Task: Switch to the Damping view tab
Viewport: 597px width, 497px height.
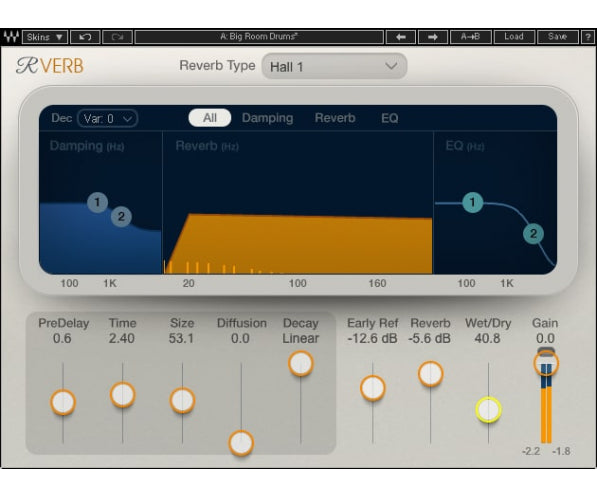Action: click(x=267, y=118)
